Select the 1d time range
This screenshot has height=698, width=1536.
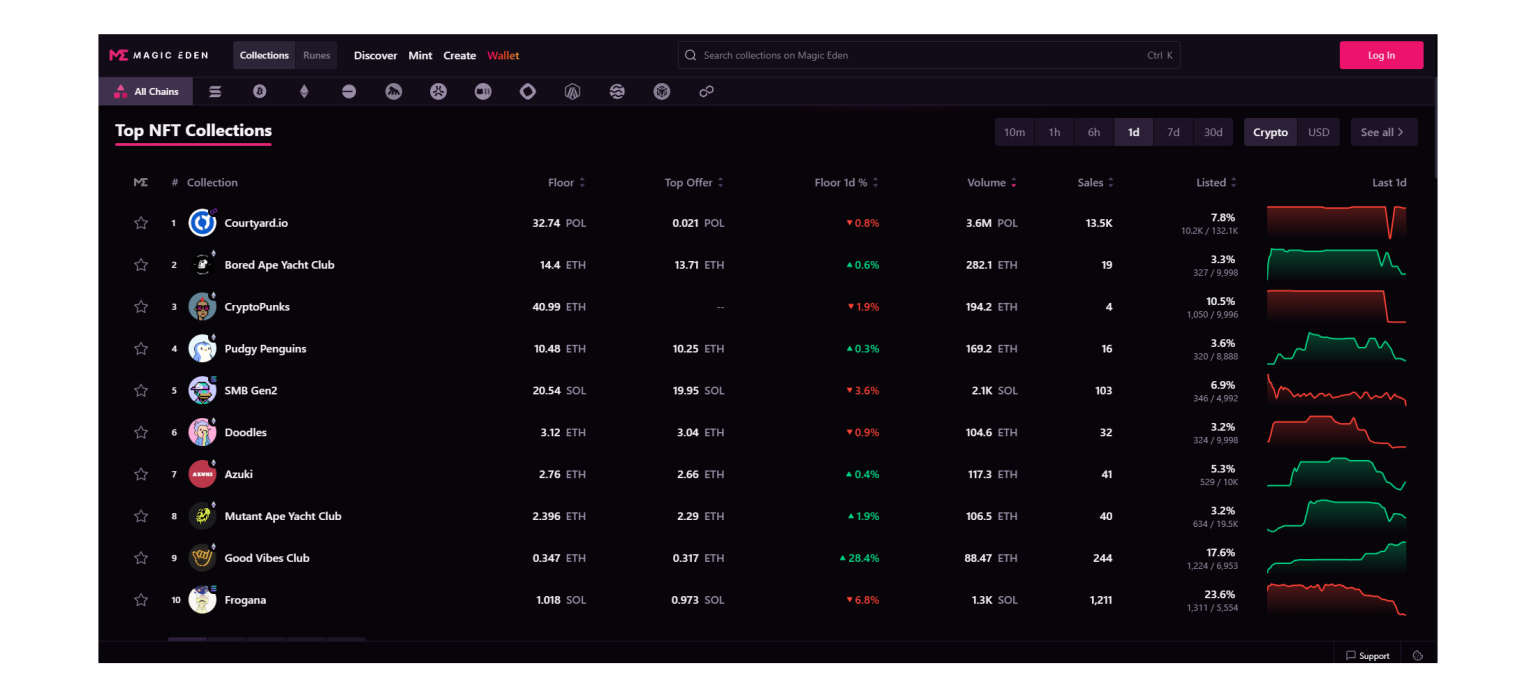point(1134,132)
